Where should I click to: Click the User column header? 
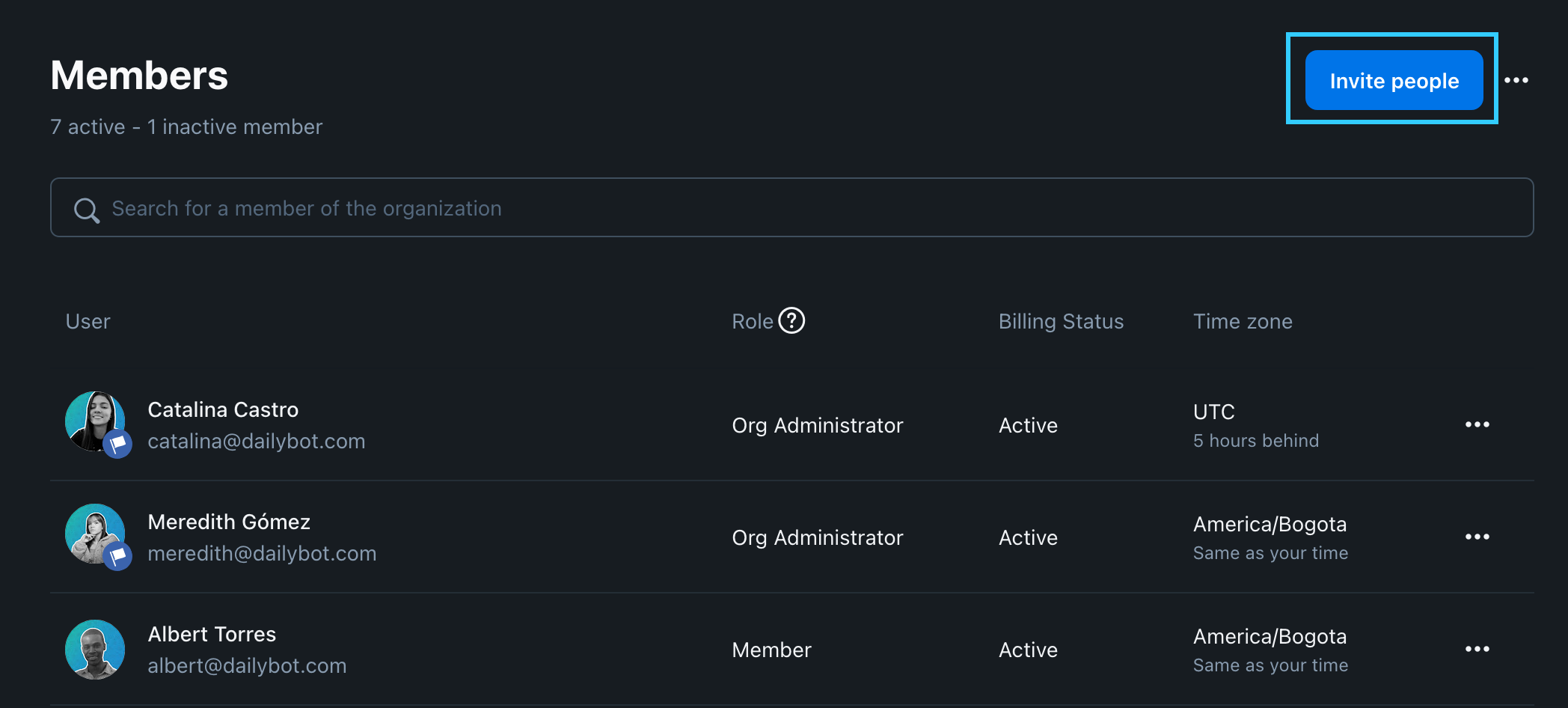tap(88, 321)
